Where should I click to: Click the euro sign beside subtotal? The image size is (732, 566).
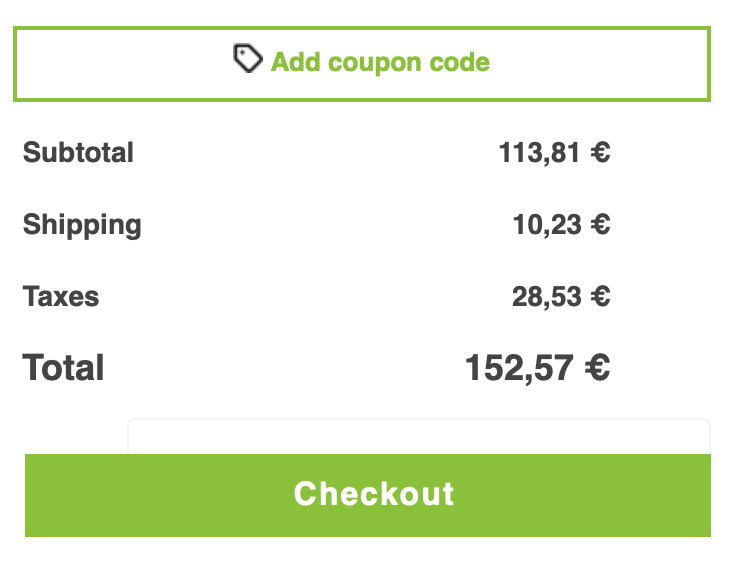coord(600,152)
